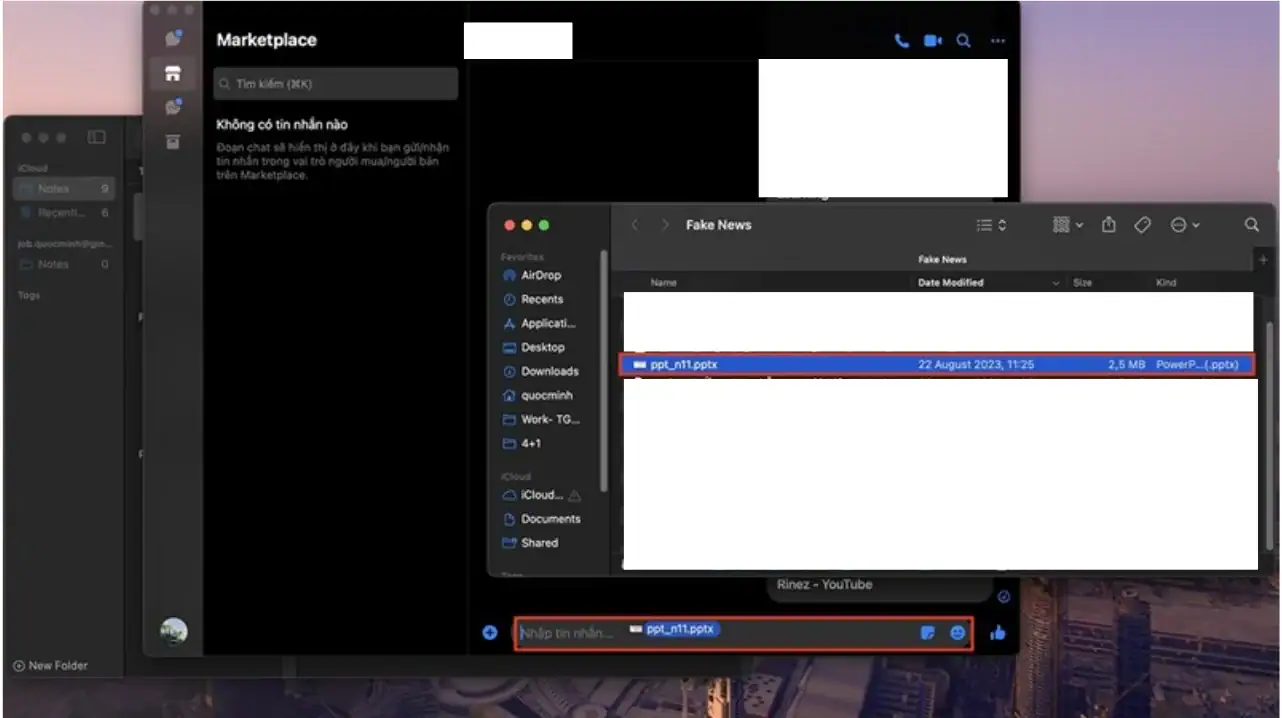Start a video call

coord(932,41)
